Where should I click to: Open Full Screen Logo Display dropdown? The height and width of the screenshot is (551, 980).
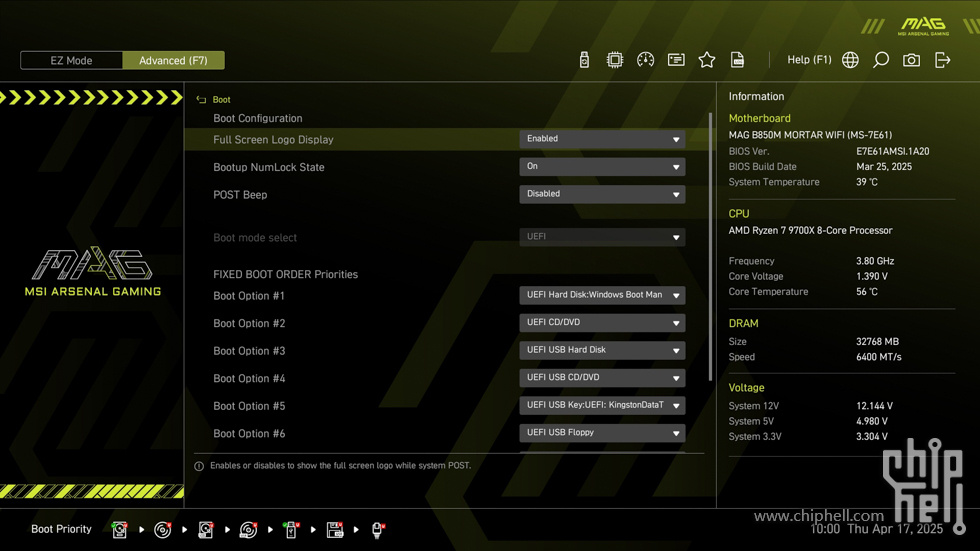tap(602, 139)
